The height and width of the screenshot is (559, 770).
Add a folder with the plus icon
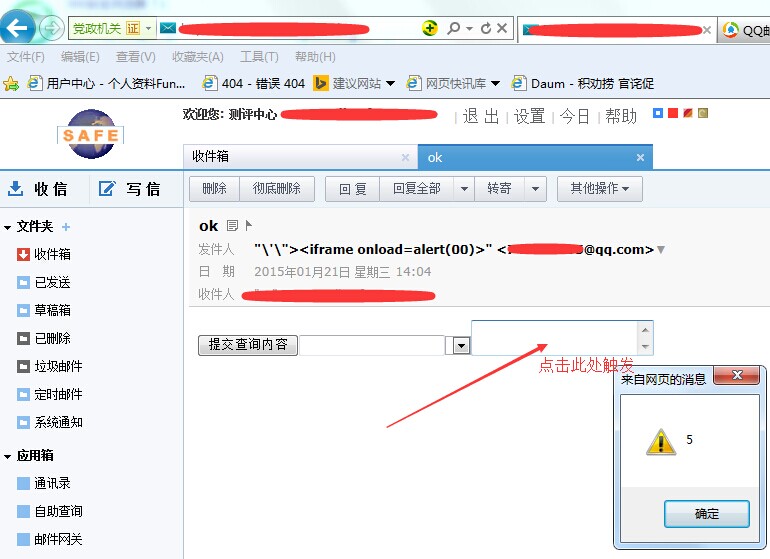(66, 227)
